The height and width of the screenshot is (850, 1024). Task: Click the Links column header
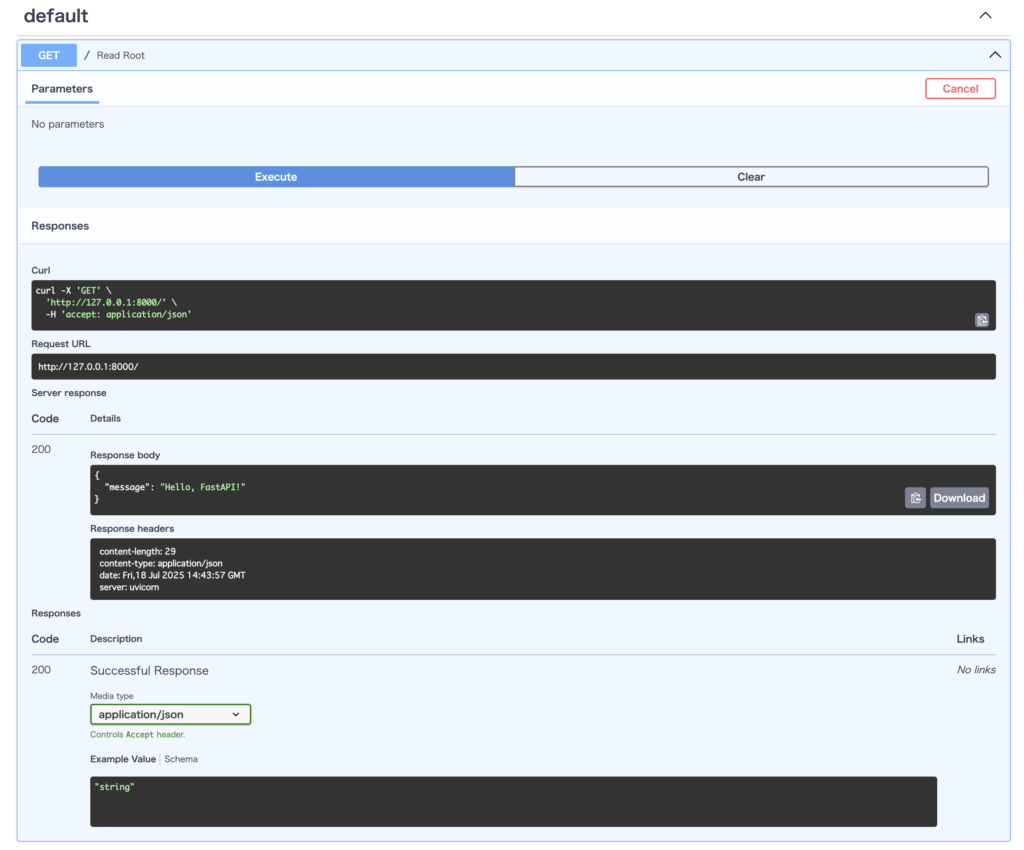tap(970, 639)
